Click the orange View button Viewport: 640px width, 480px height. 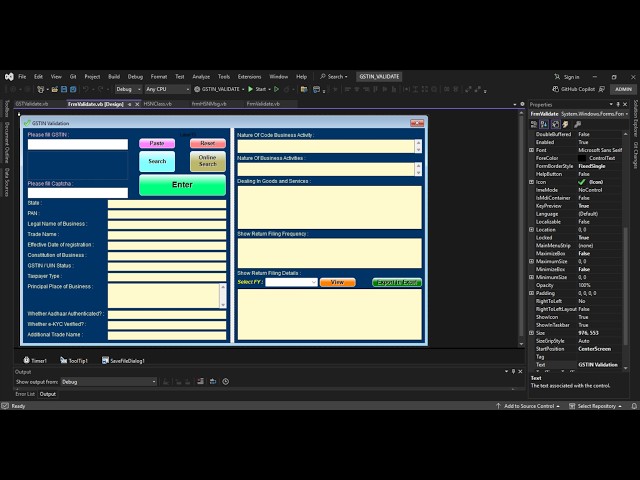tap(338, 282)
